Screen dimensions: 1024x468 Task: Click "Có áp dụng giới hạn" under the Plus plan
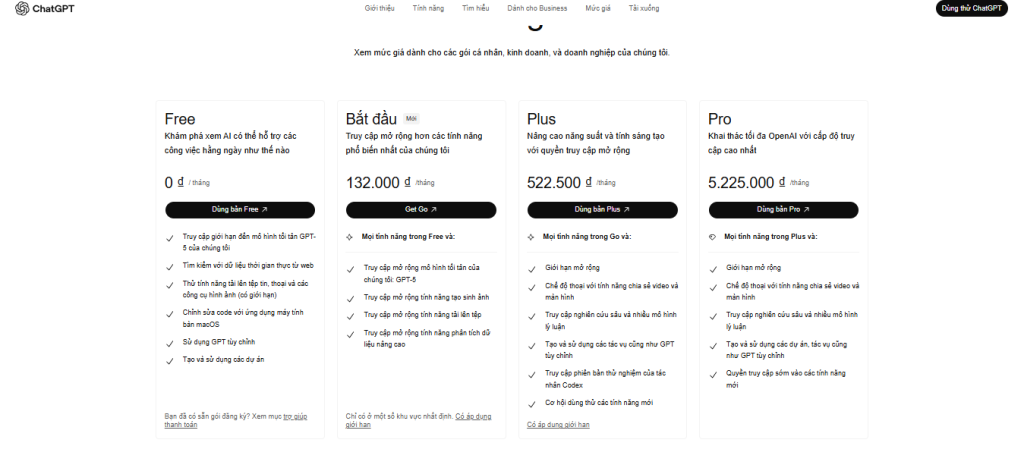click(x=558, y=424)
